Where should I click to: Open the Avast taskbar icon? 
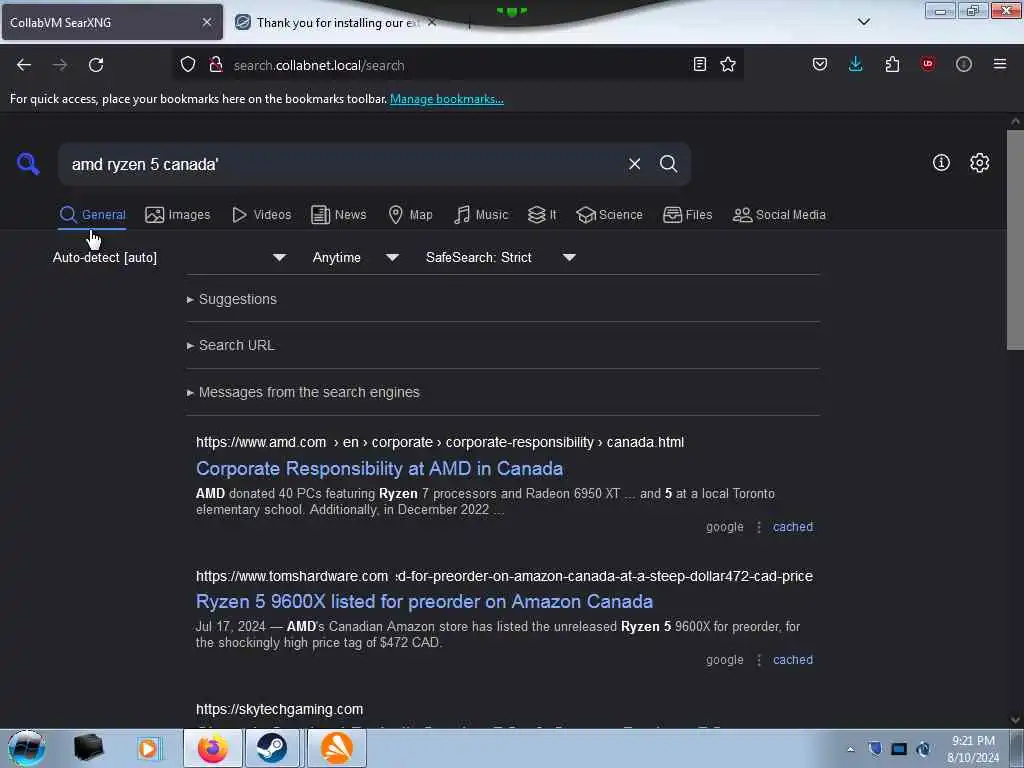(336, 748)
